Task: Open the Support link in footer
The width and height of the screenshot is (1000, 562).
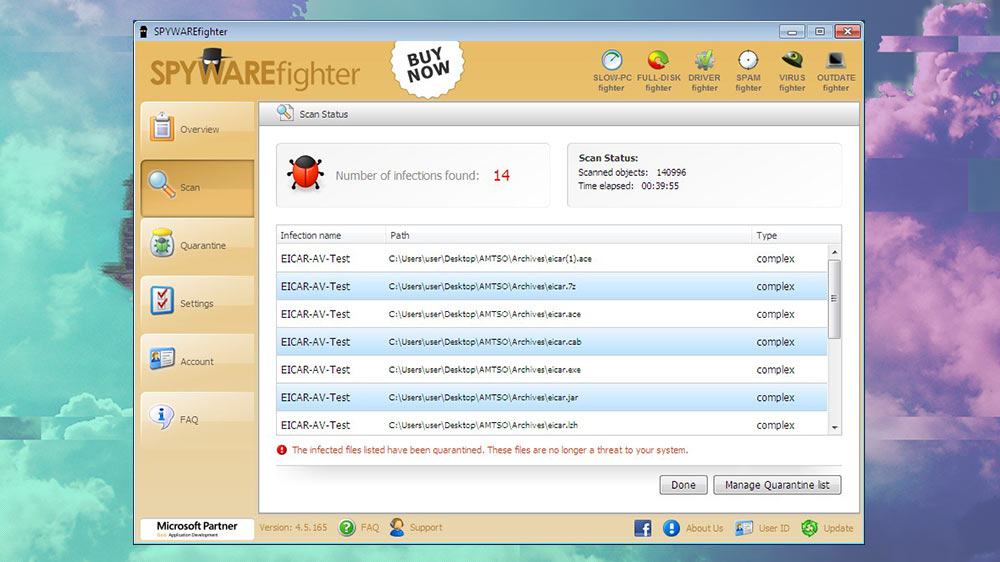Action: pyautogui.click(x=416, y=528)
